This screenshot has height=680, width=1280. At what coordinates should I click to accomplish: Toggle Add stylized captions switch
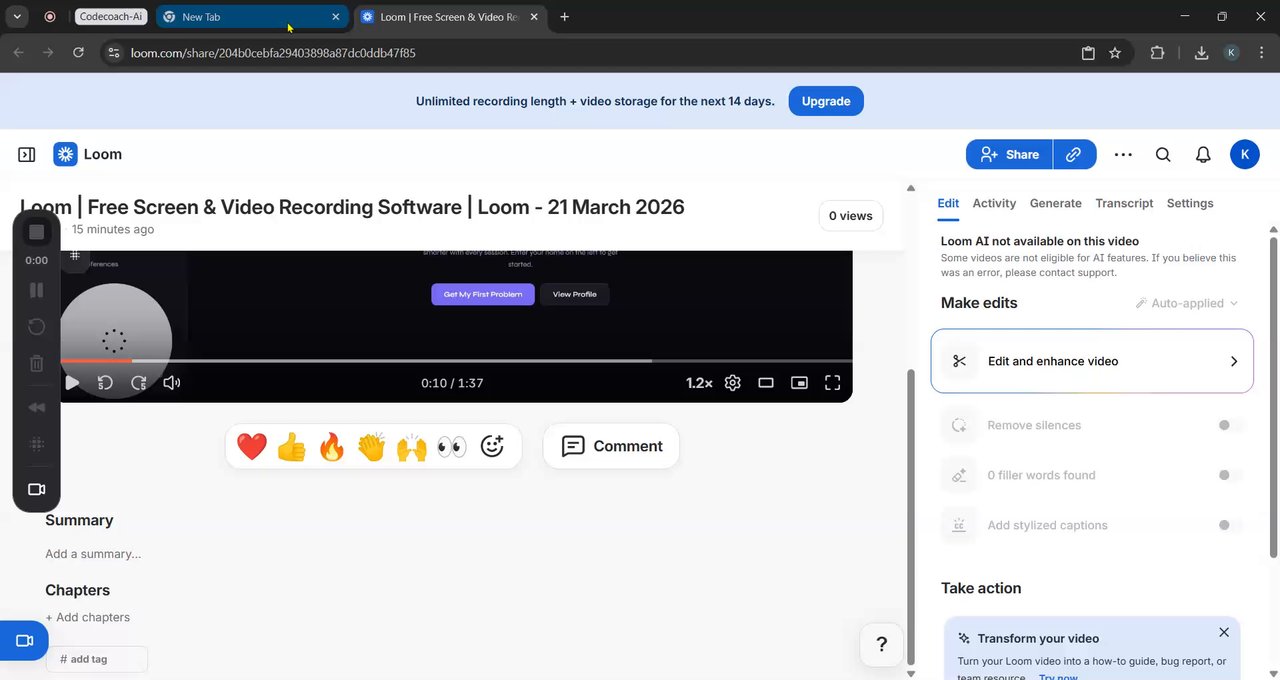[1230, 525]
